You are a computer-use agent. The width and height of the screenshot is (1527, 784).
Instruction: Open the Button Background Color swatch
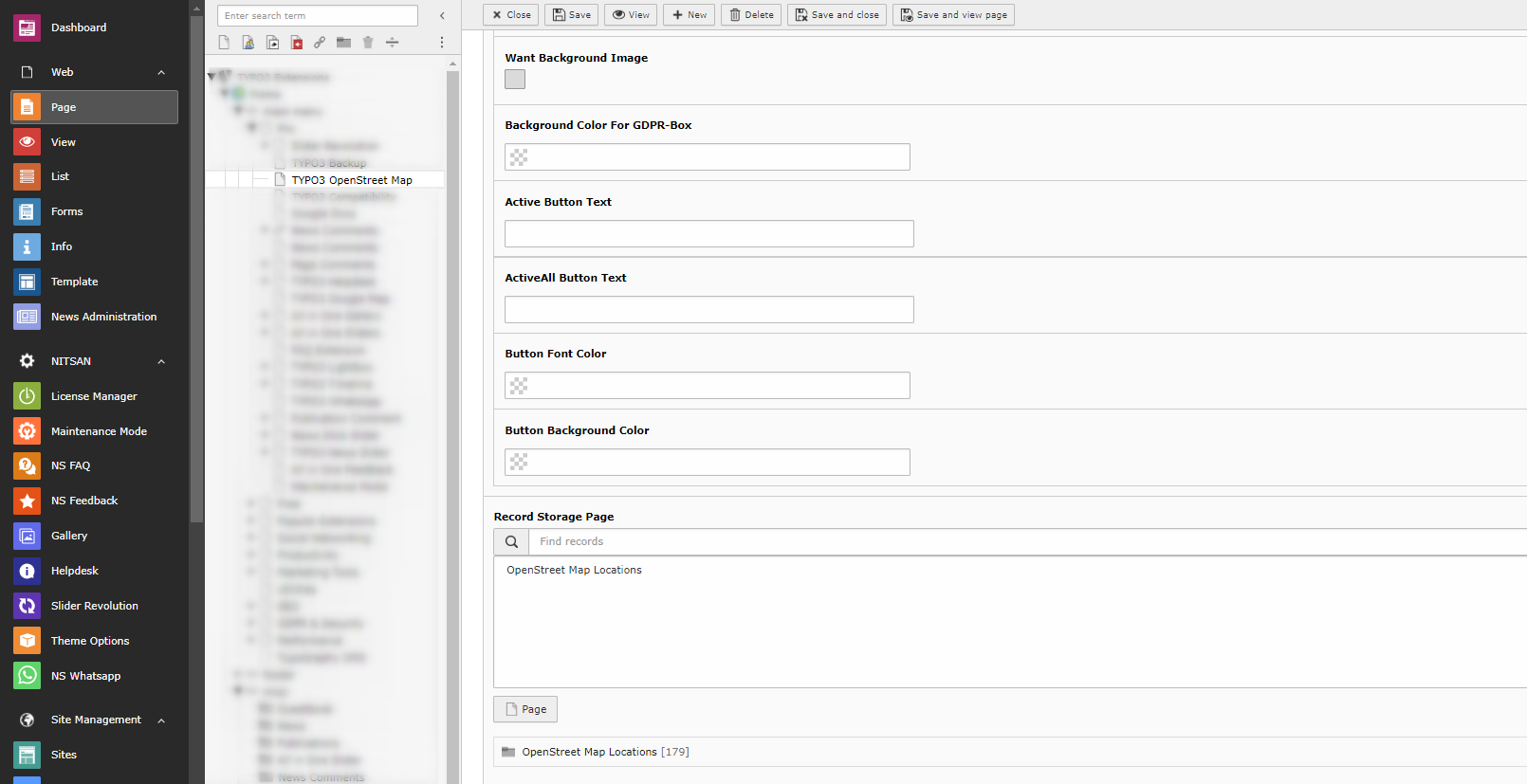[x=519, y=463]
